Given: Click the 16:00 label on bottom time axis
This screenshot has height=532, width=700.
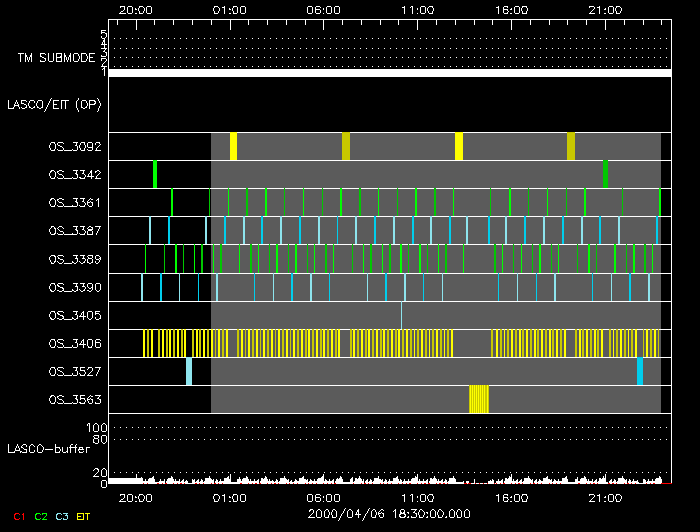Looking at the screenshot, I should click(x=511, y=496).
